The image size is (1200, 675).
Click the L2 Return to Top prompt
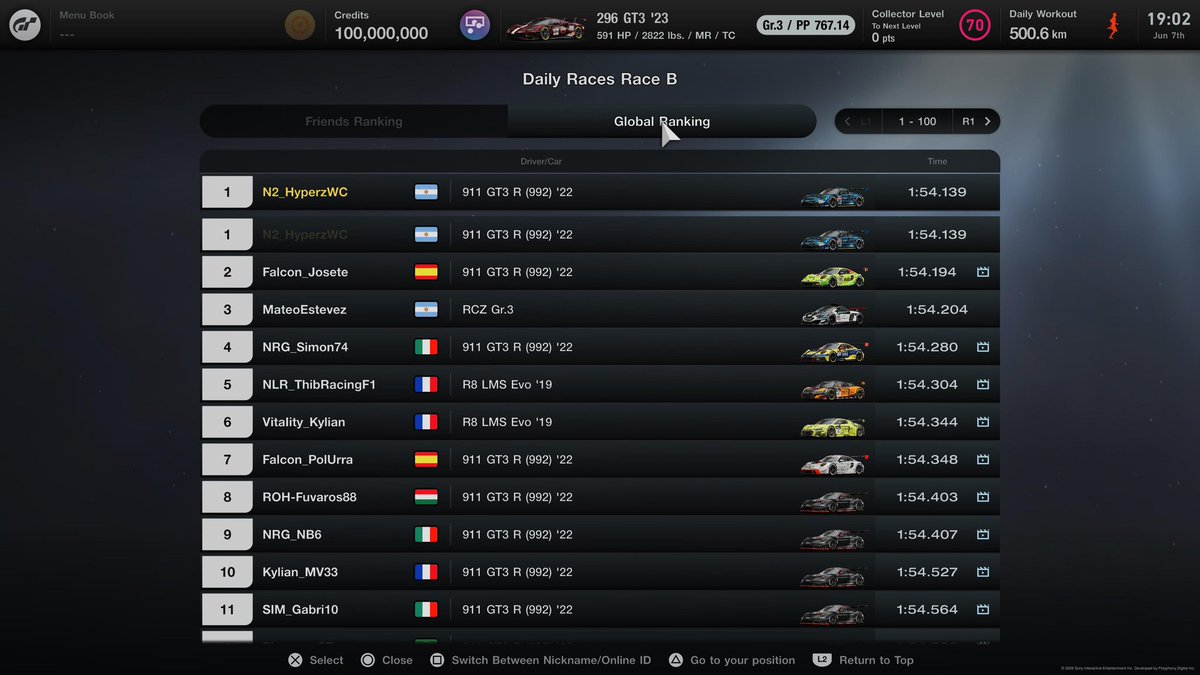coord(863,660)
